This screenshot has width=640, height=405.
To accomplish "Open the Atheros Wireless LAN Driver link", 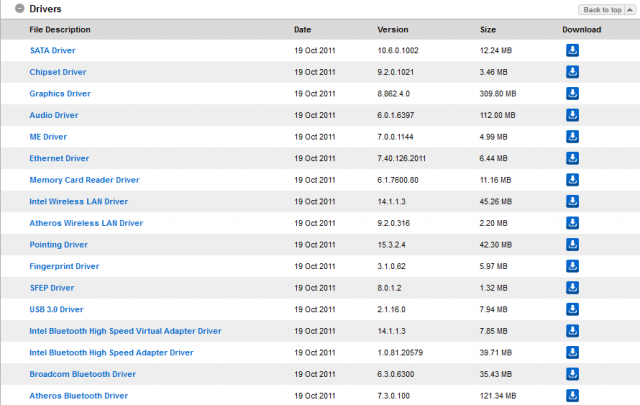I will (x=86, y=223).
